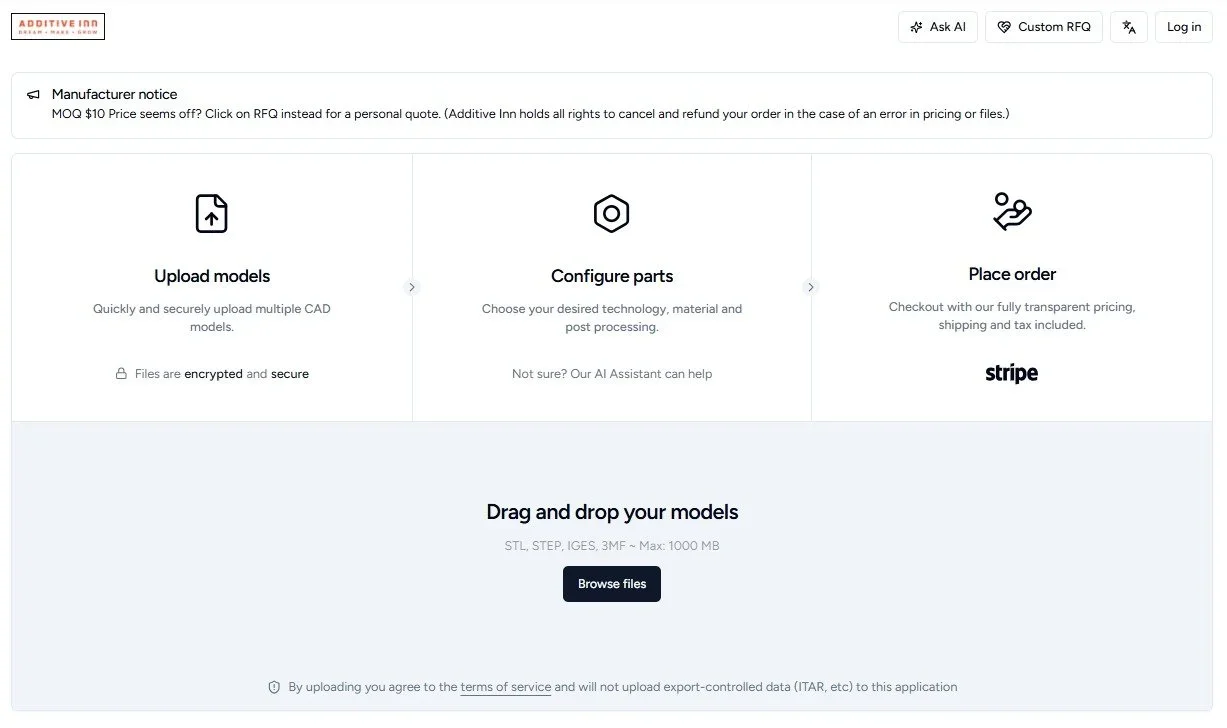The image size is (1227, 728).
Task: Expand the chevron after Configure parts
Action: coord(811,287)
